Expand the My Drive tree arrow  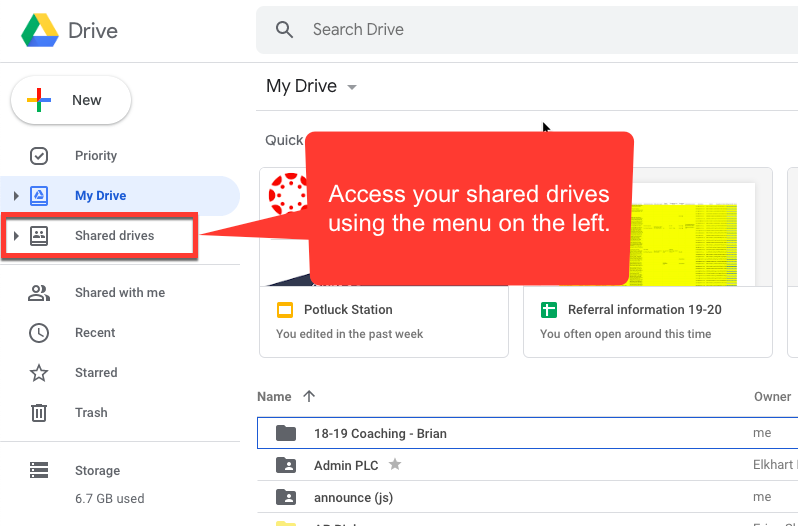(16, 196)
